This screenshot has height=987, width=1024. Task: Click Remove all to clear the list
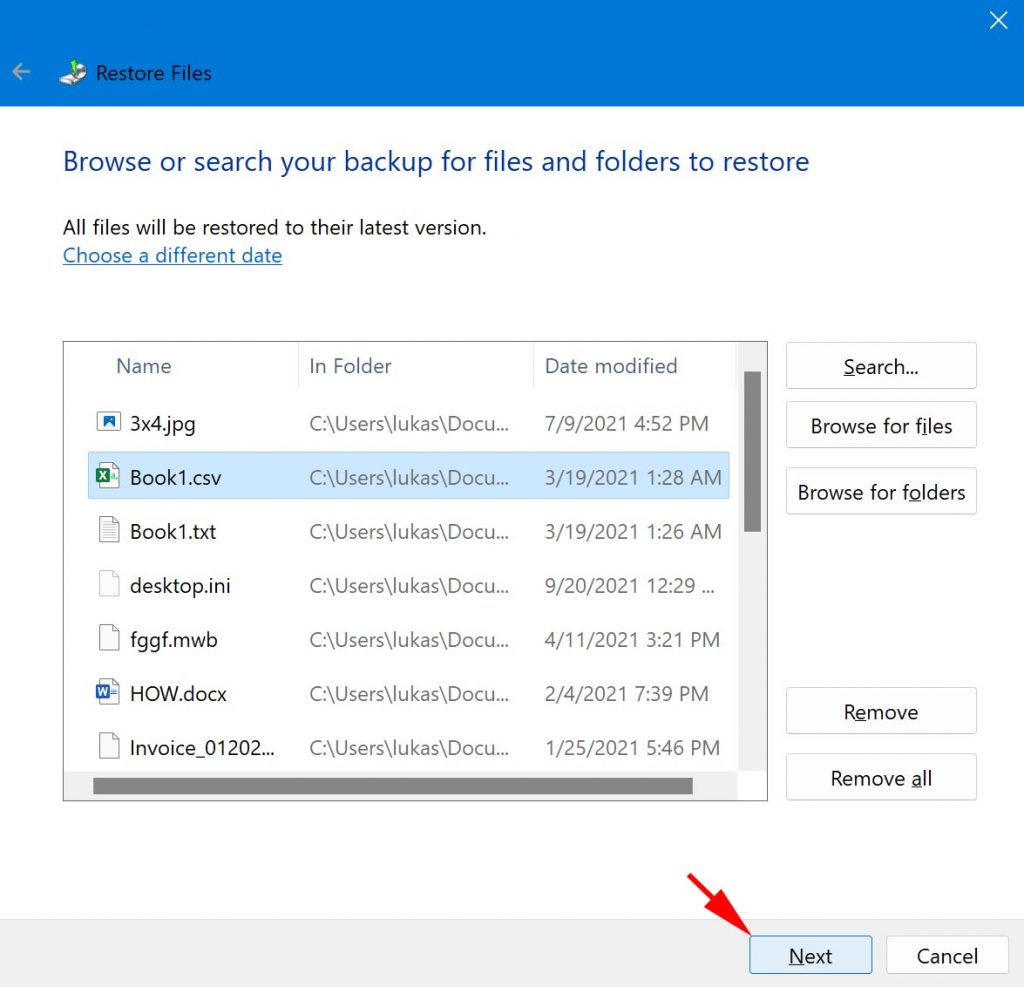880,777
